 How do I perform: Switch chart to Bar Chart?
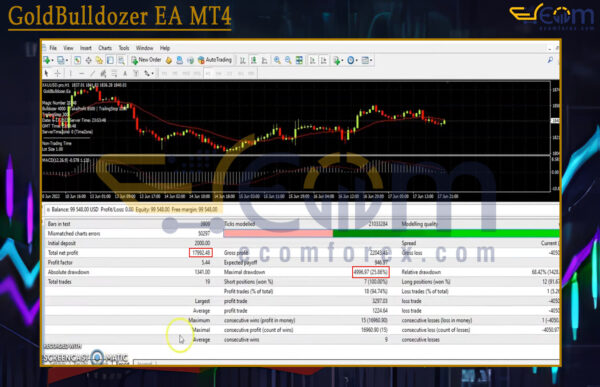[x=243, y=60]
